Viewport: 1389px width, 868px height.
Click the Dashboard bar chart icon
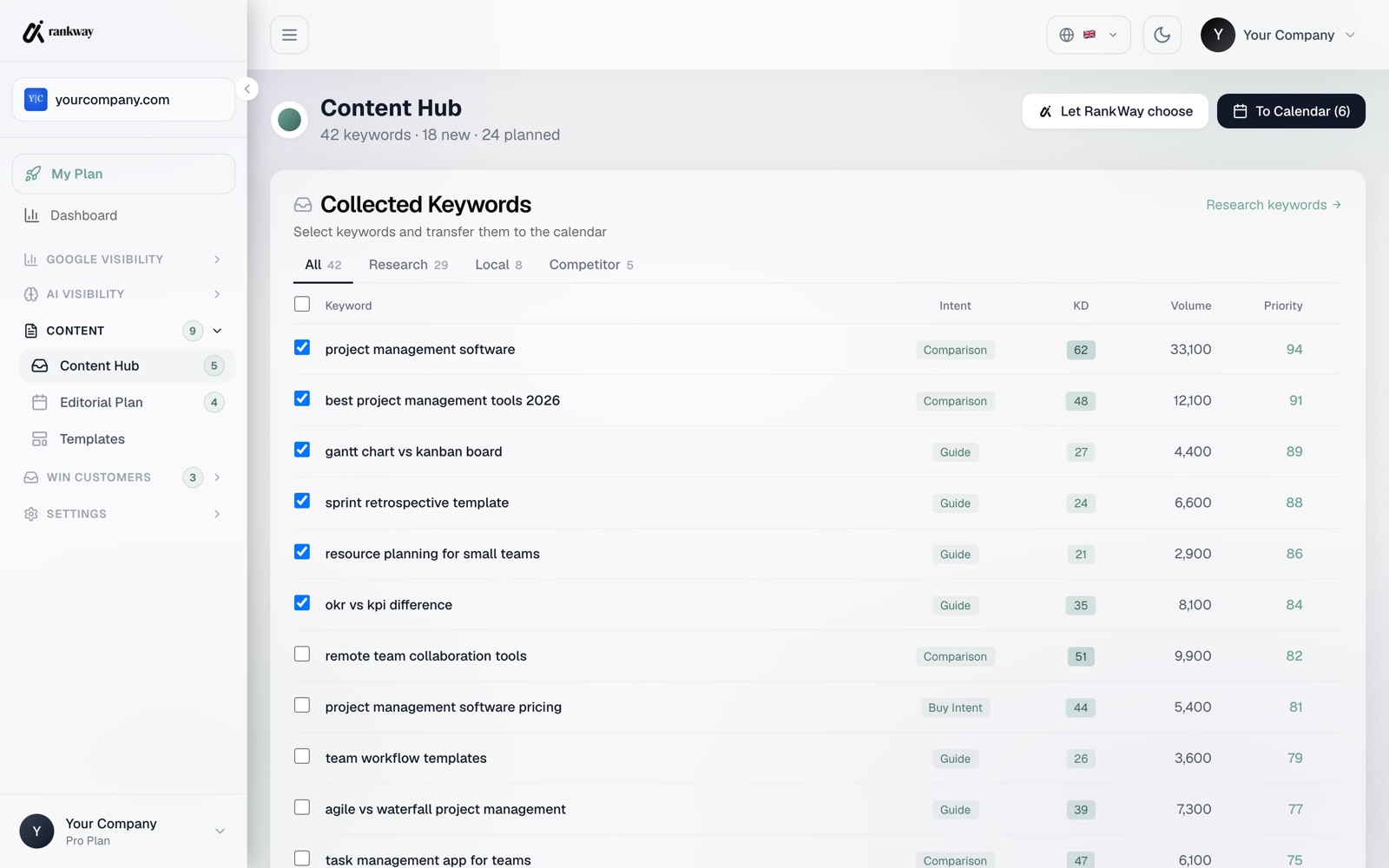31,215
